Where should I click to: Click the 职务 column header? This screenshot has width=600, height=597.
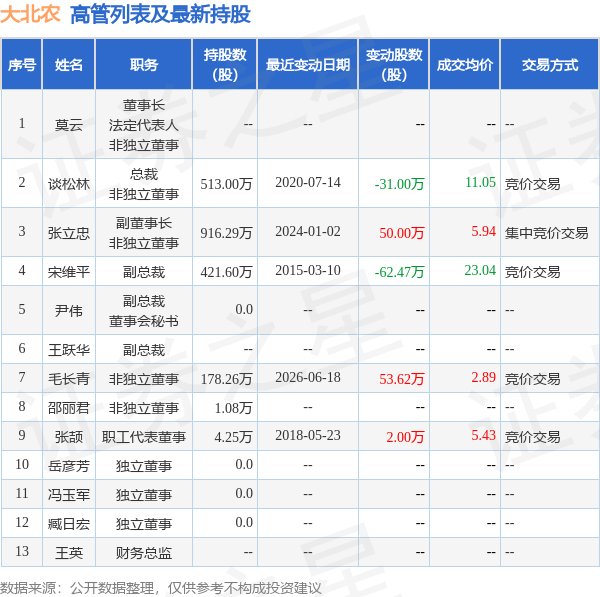pos(144,65)
